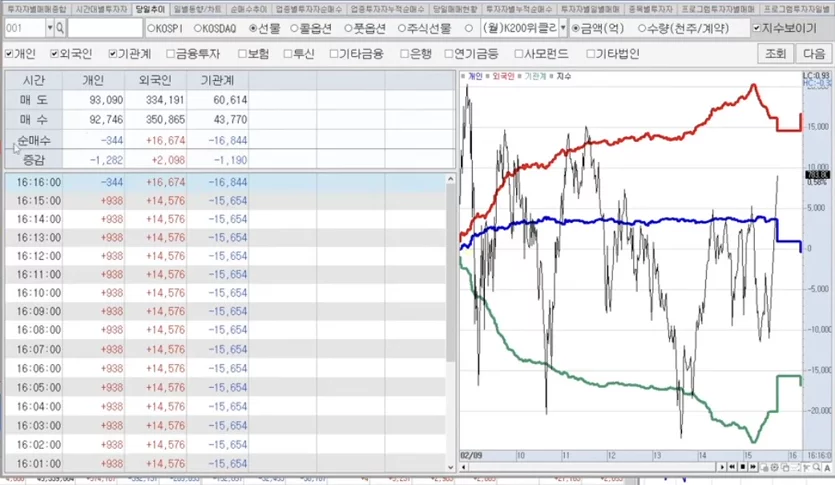The width and height of the screenshot is (835, 485).
Task: Check the 보험 checkbox
Action: 242,53
